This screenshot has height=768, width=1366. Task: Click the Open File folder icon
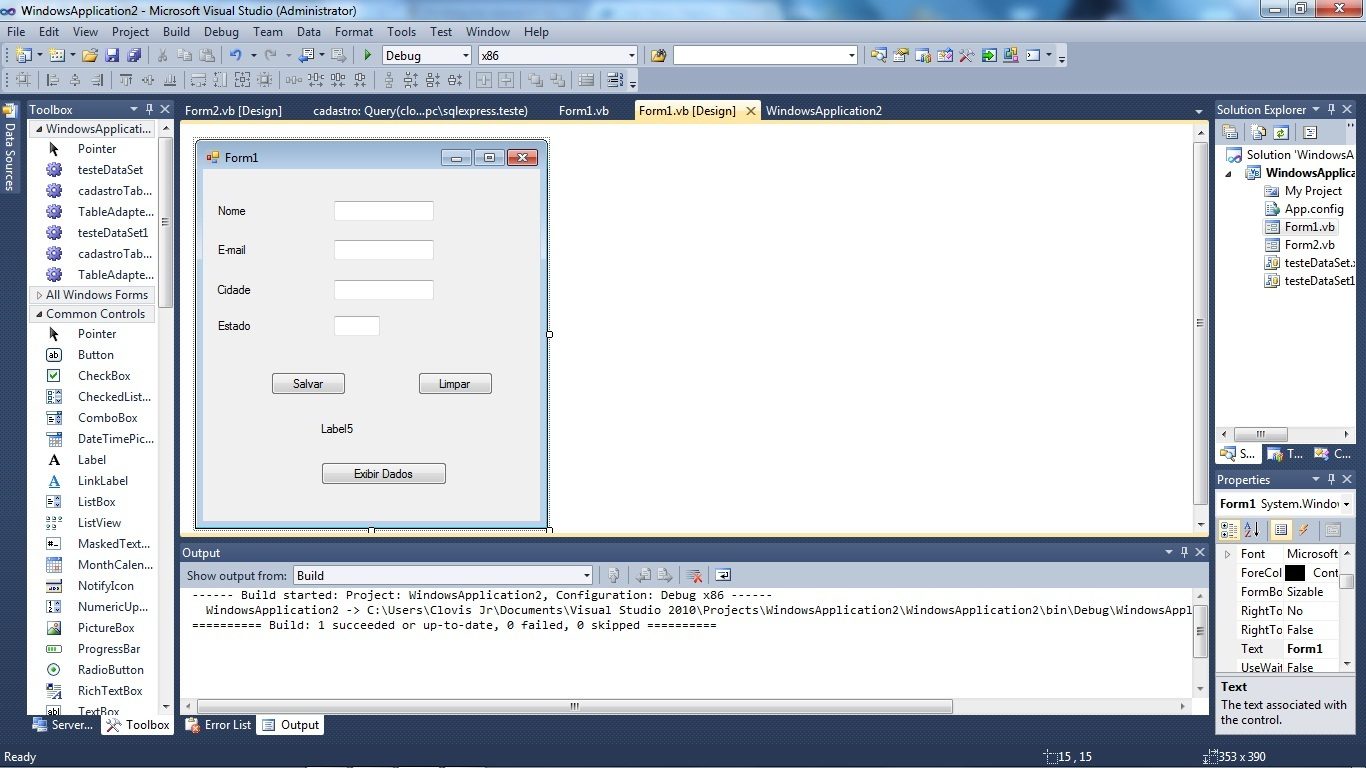tap(89, 55)
